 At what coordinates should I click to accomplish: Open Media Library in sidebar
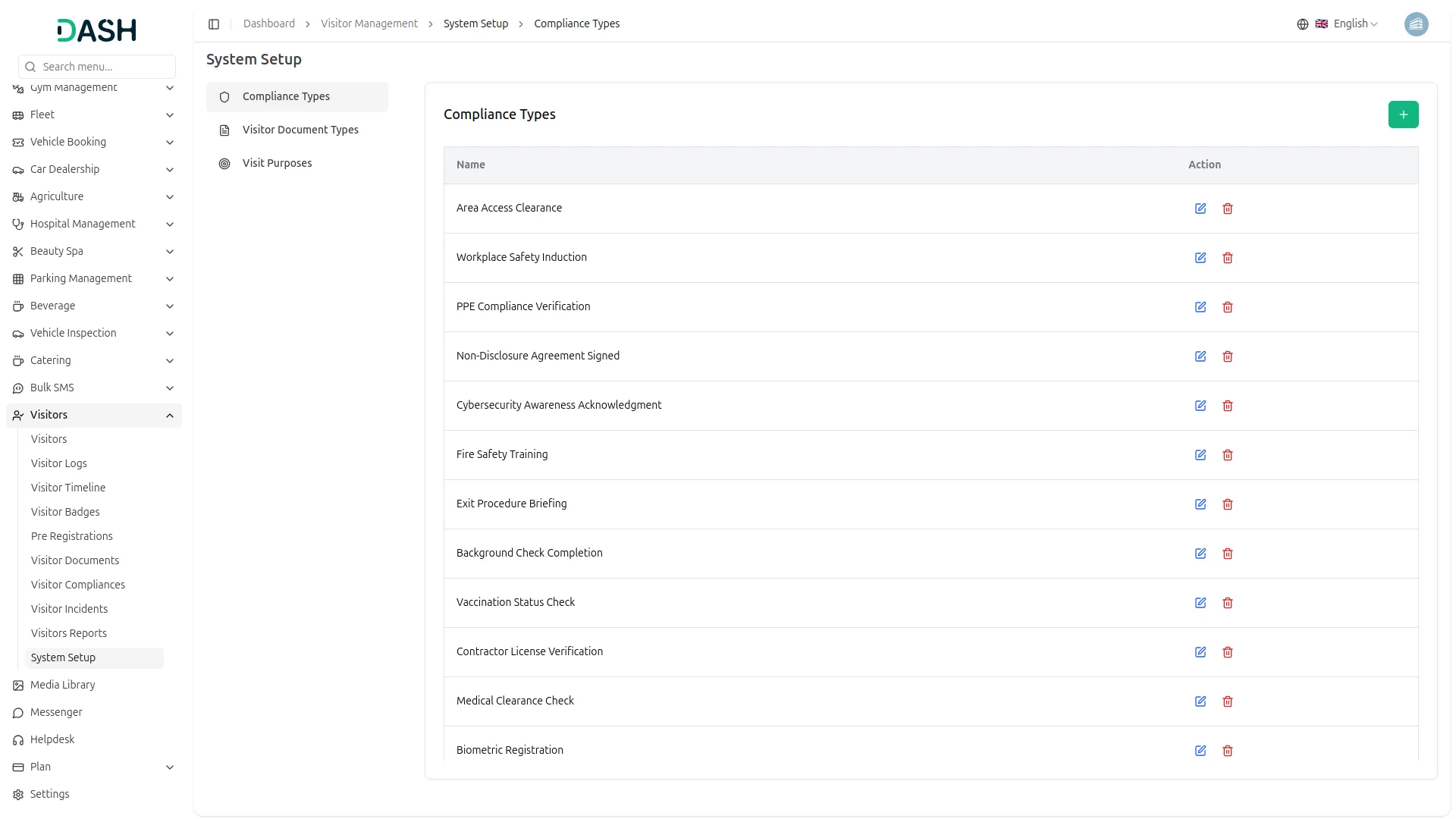(94, 686)
